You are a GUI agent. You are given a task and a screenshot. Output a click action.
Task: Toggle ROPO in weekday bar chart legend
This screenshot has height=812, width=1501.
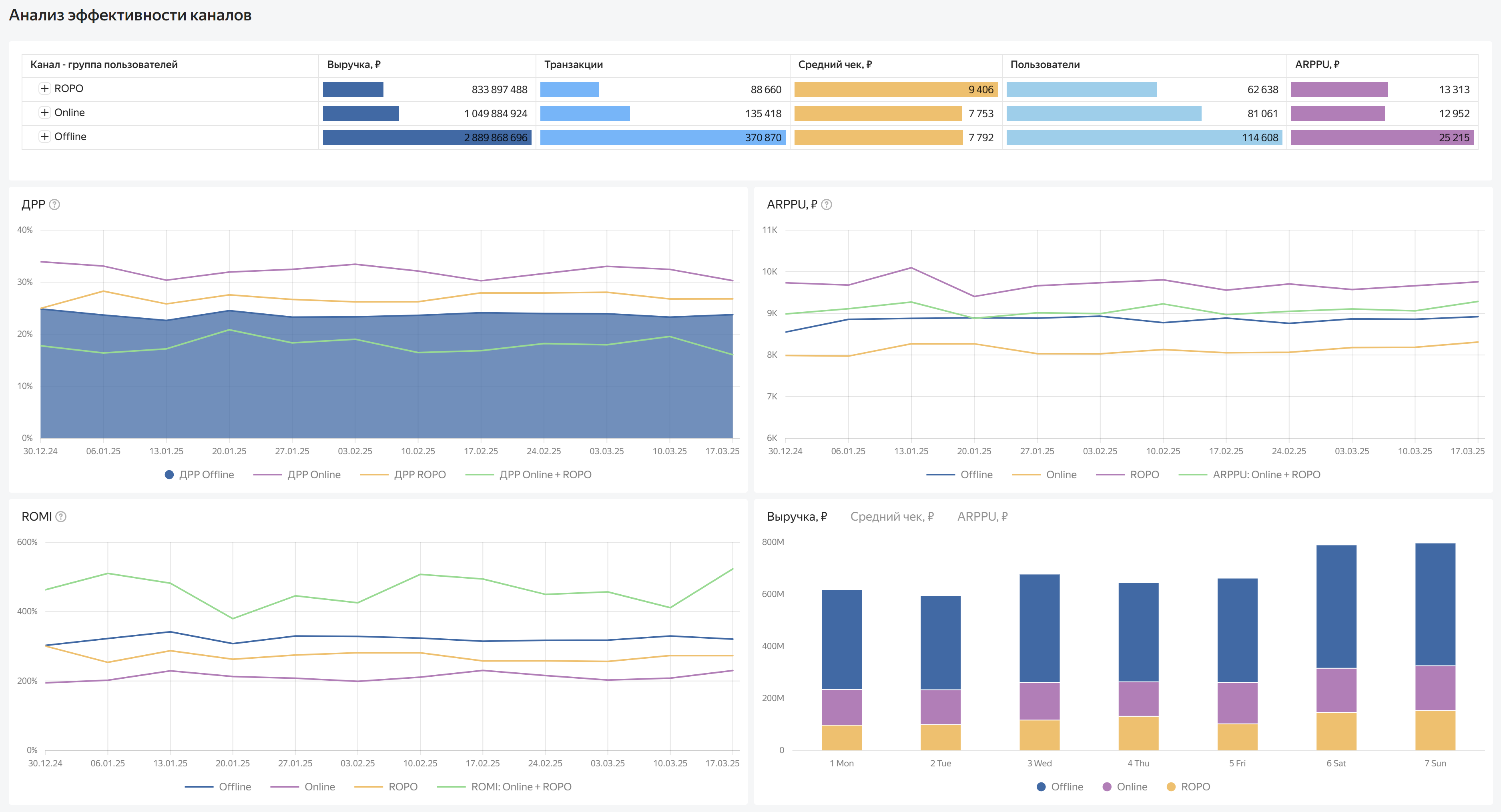[x=1189, y=787]
